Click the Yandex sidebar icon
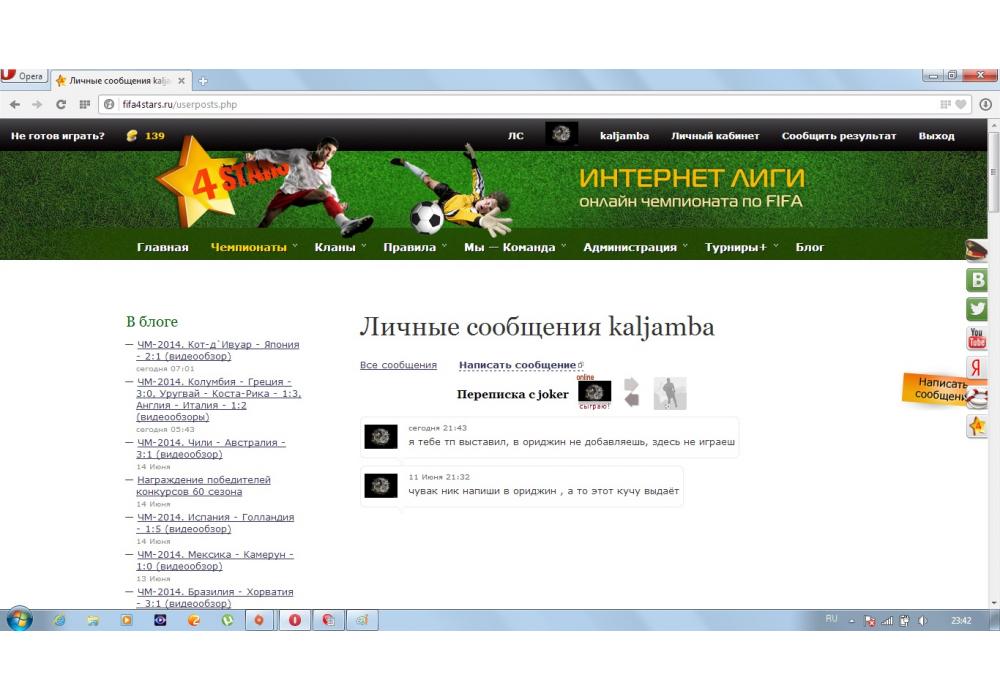The image size is (1000, 700). (977, 368)
